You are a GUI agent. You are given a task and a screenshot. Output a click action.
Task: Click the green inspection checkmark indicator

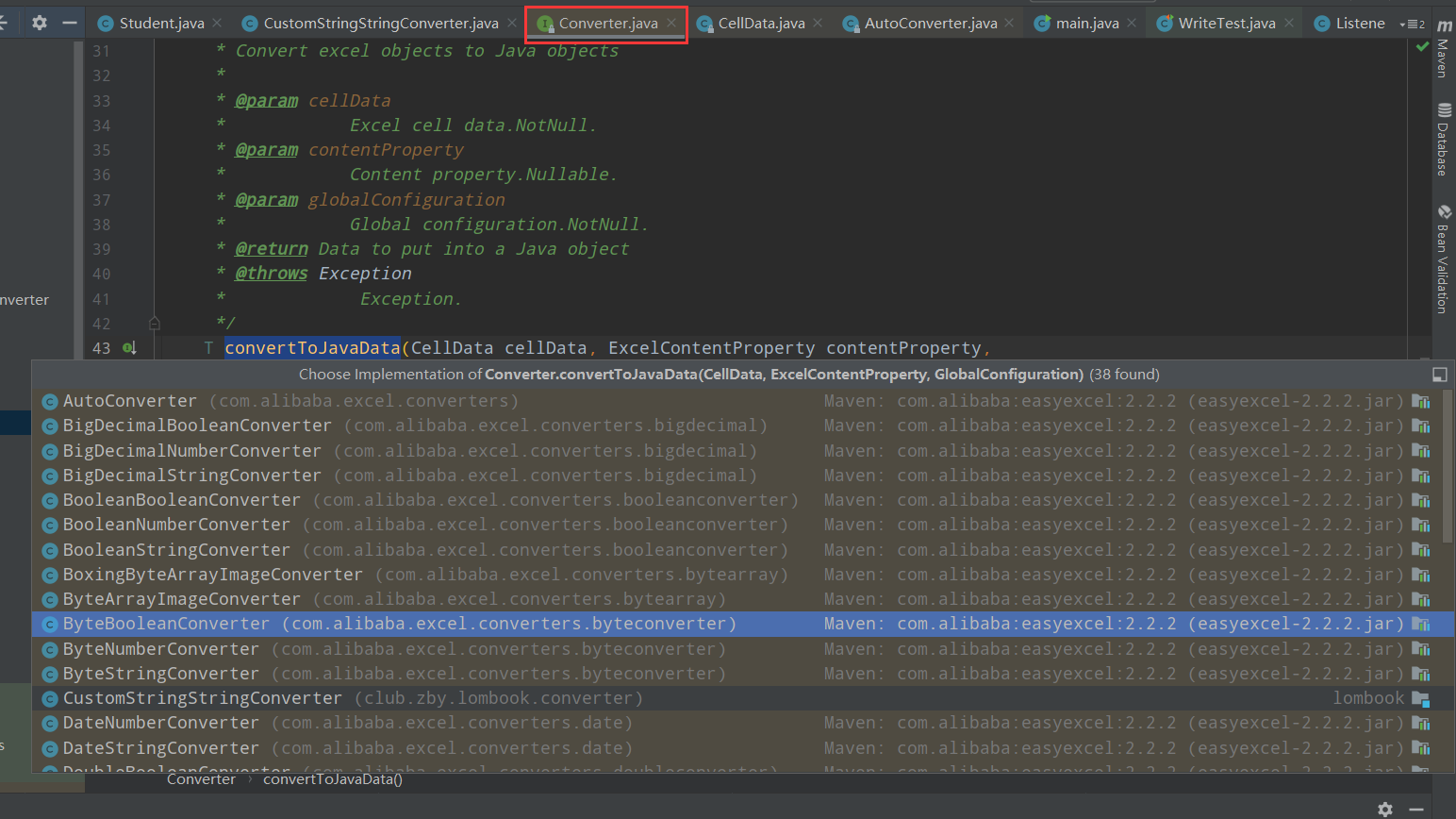click(x=1422, y=46)
